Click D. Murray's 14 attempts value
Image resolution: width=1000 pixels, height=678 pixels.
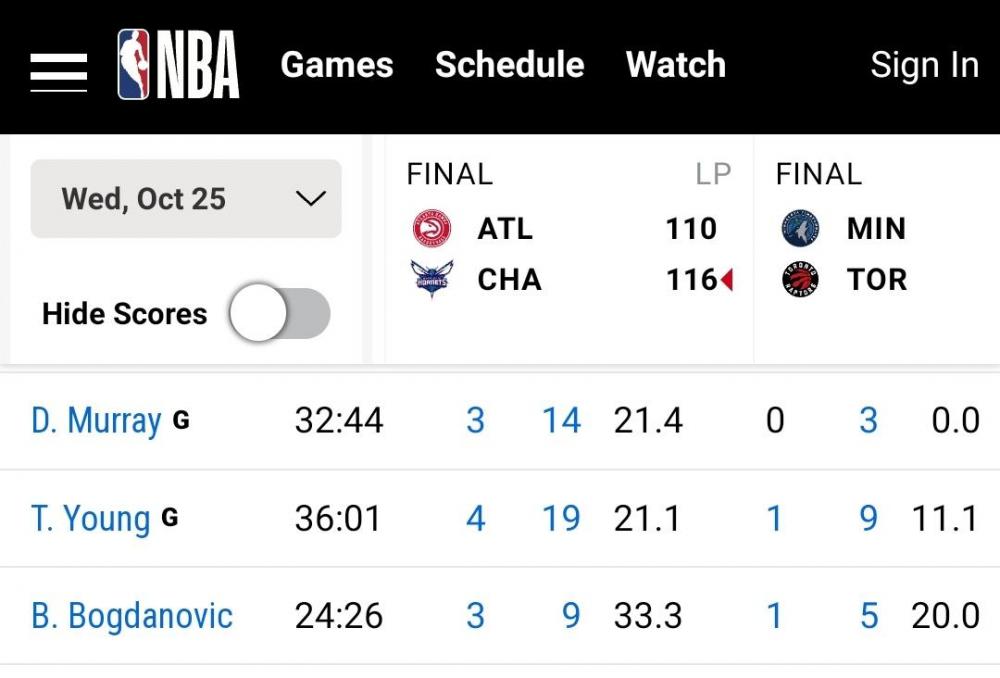tap(561, 421)
